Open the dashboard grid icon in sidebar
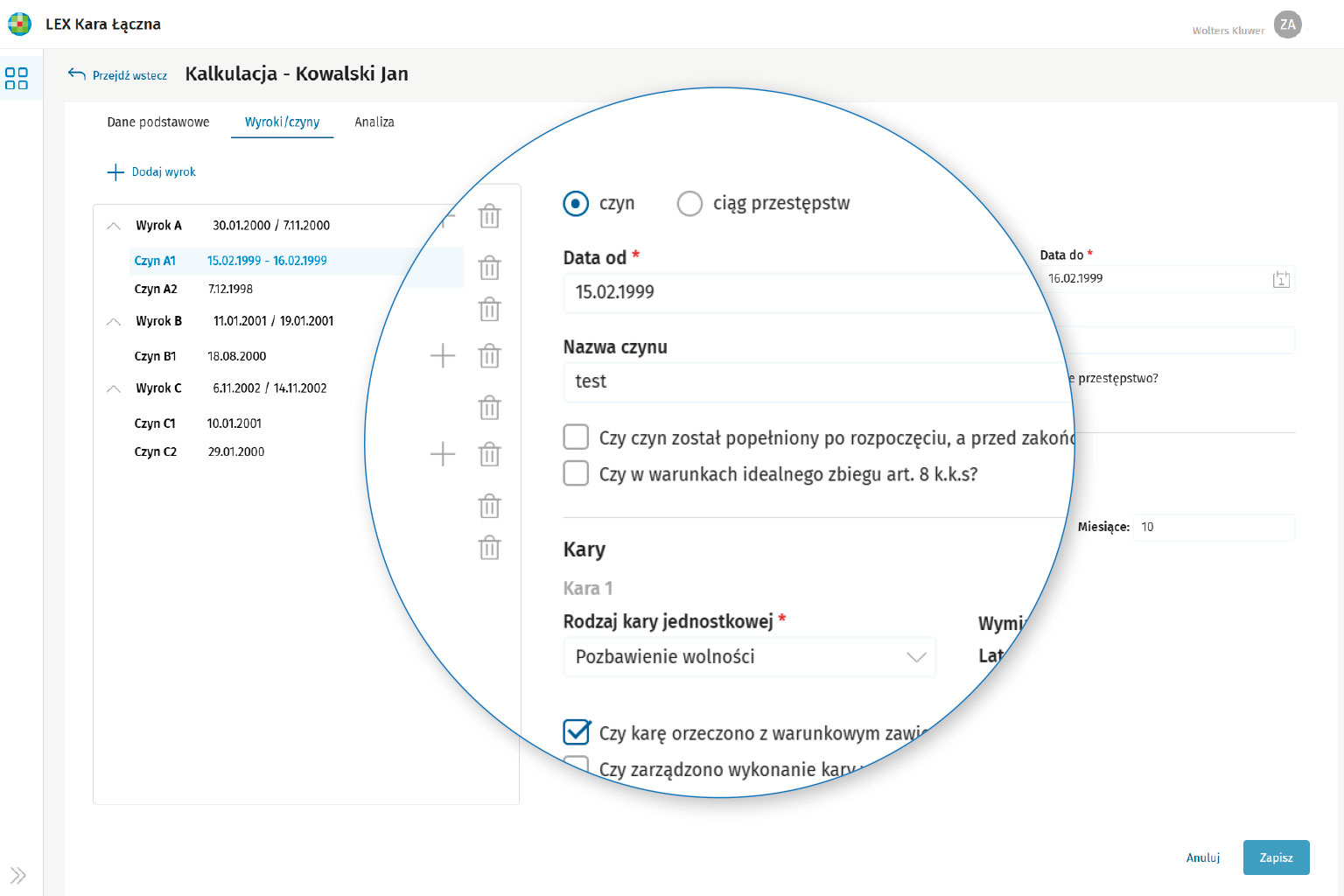 17,78
